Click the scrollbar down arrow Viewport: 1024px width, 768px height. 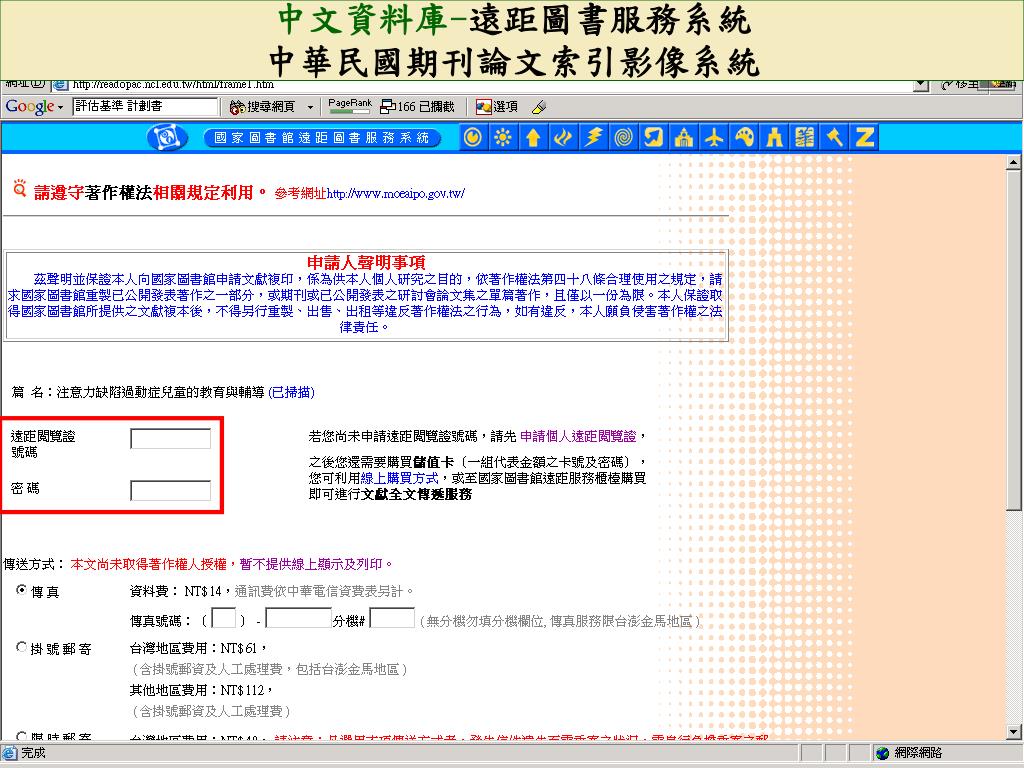1014,732
